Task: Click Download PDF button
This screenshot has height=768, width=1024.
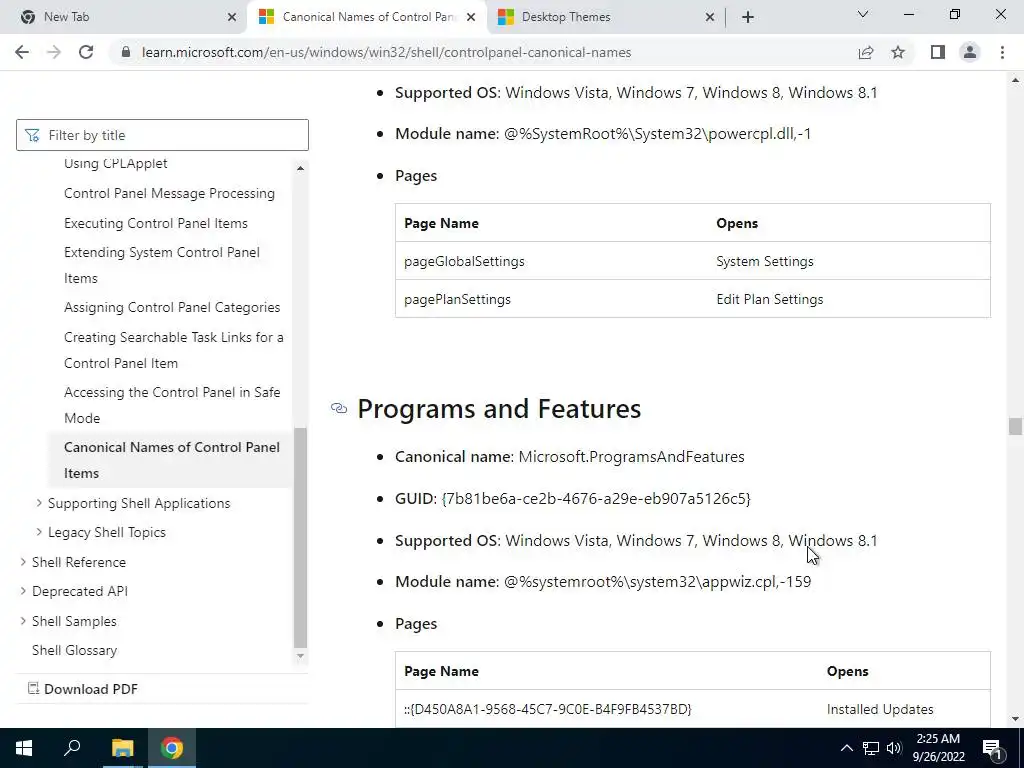Action: [83, 689]
